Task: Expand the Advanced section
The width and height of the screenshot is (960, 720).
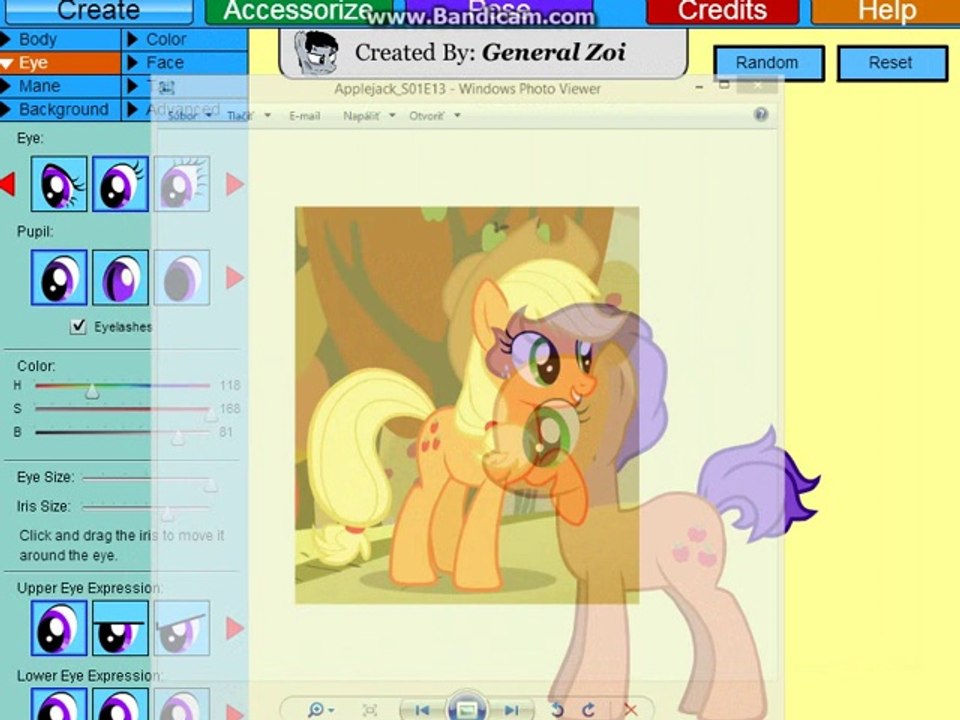Action: click(186, 110)
